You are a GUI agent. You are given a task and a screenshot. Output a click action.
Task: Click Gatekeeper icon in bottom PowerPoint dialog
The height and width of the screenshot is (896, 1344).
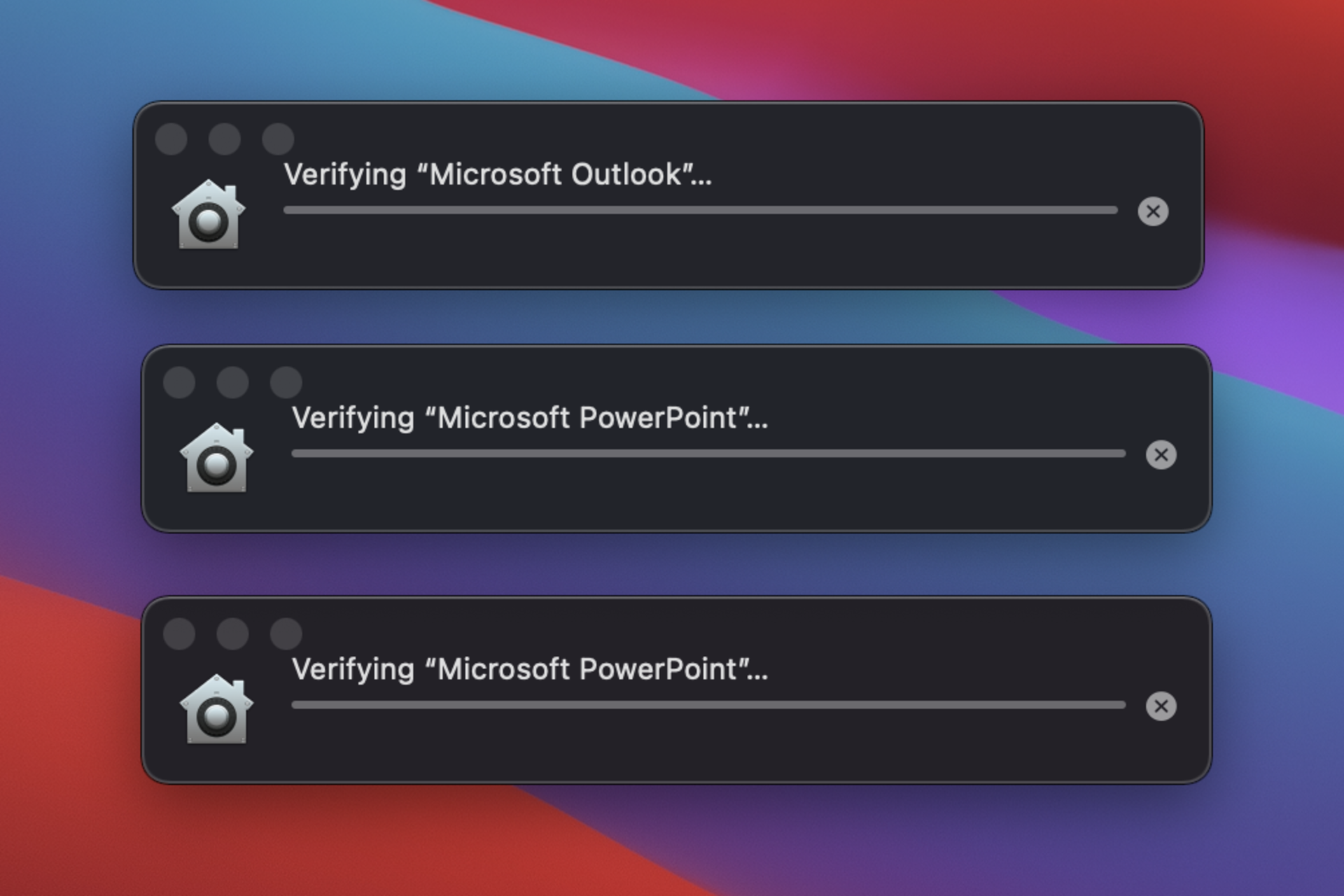[216, 710]
